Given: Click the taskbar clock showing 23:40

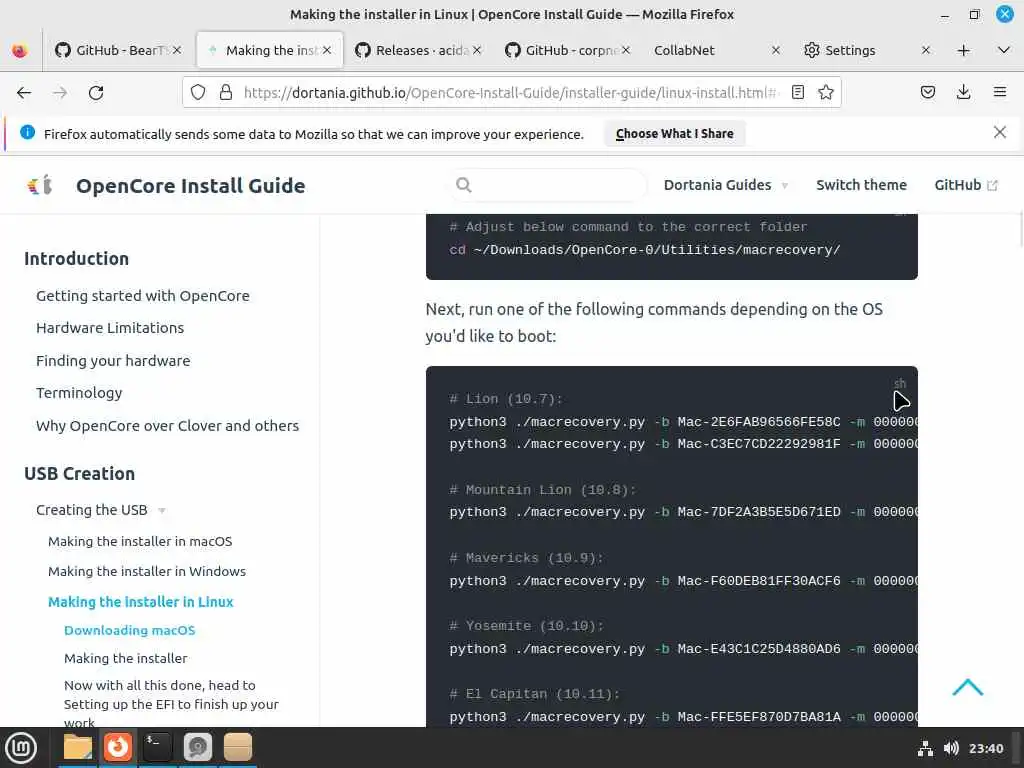Looking at the screenshot, I should 985,748.
